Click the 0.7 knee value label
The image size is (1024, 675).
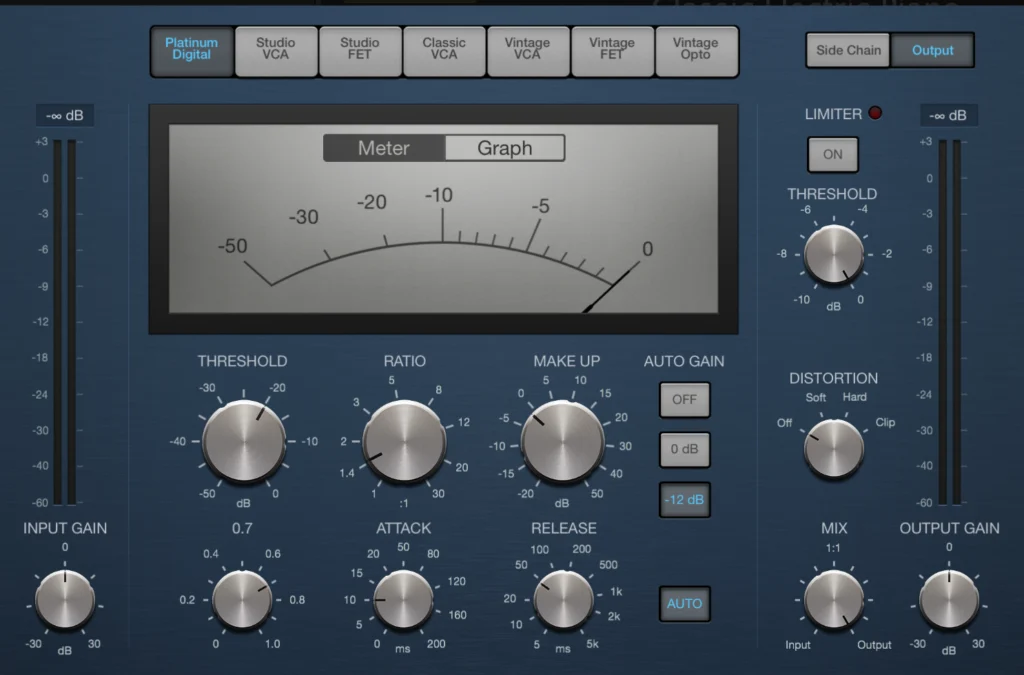(x=242, y=528)
